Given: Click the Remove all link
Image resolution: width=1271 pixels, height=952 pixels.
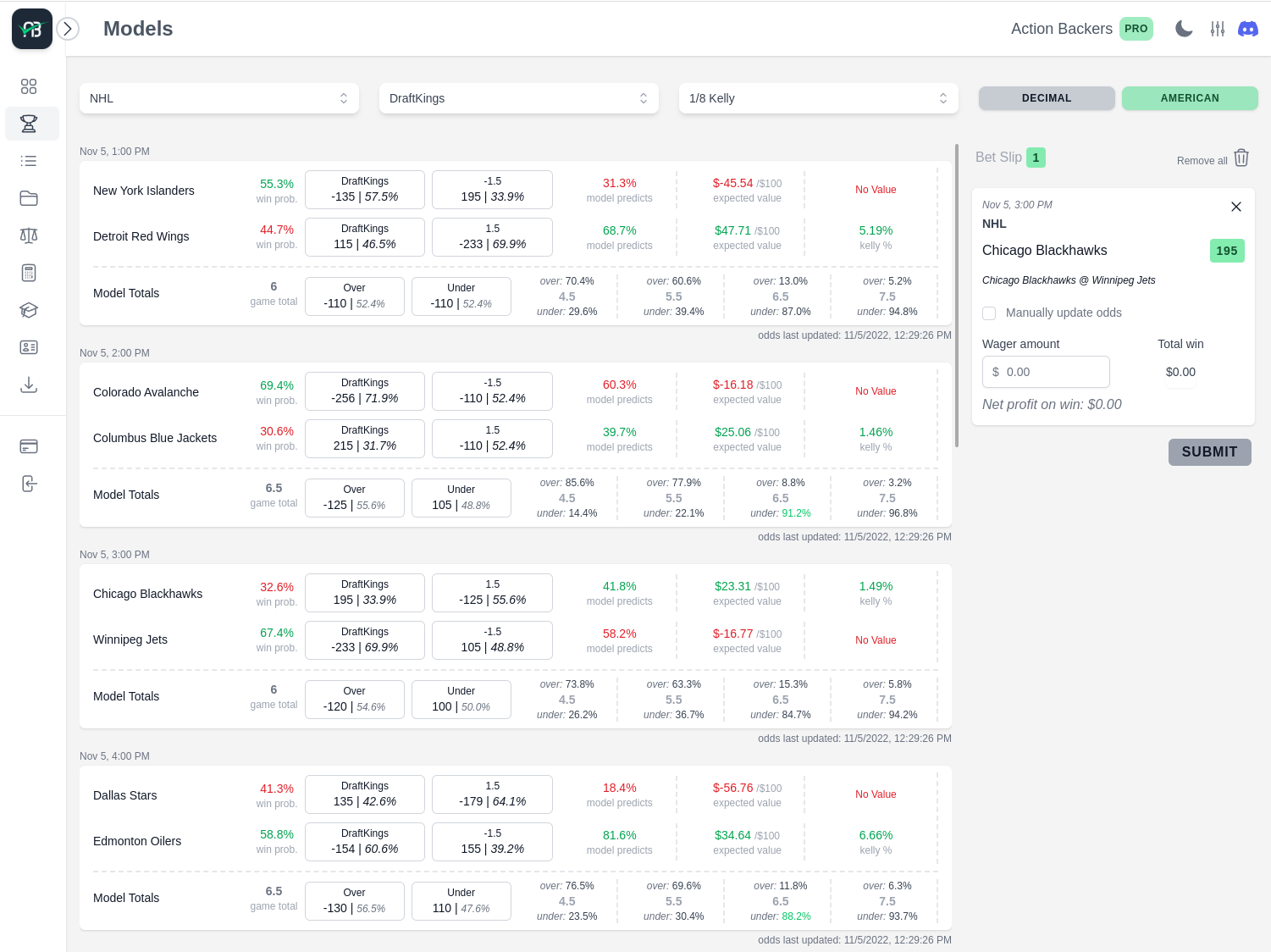Looking at the screenshot, I should (1202, 161).
